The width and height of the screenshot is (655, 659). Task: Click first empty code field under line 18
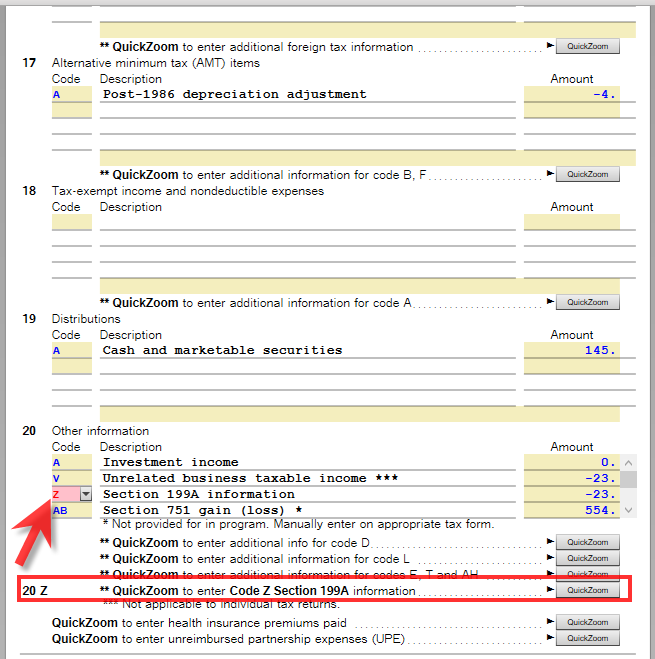71,223
